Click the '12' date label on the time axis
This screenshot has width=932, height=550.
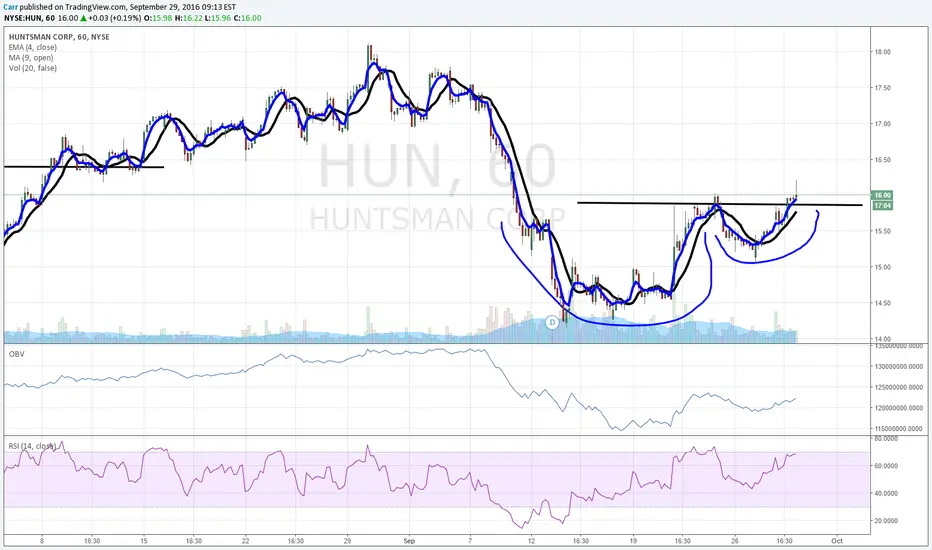coord(531,541)
